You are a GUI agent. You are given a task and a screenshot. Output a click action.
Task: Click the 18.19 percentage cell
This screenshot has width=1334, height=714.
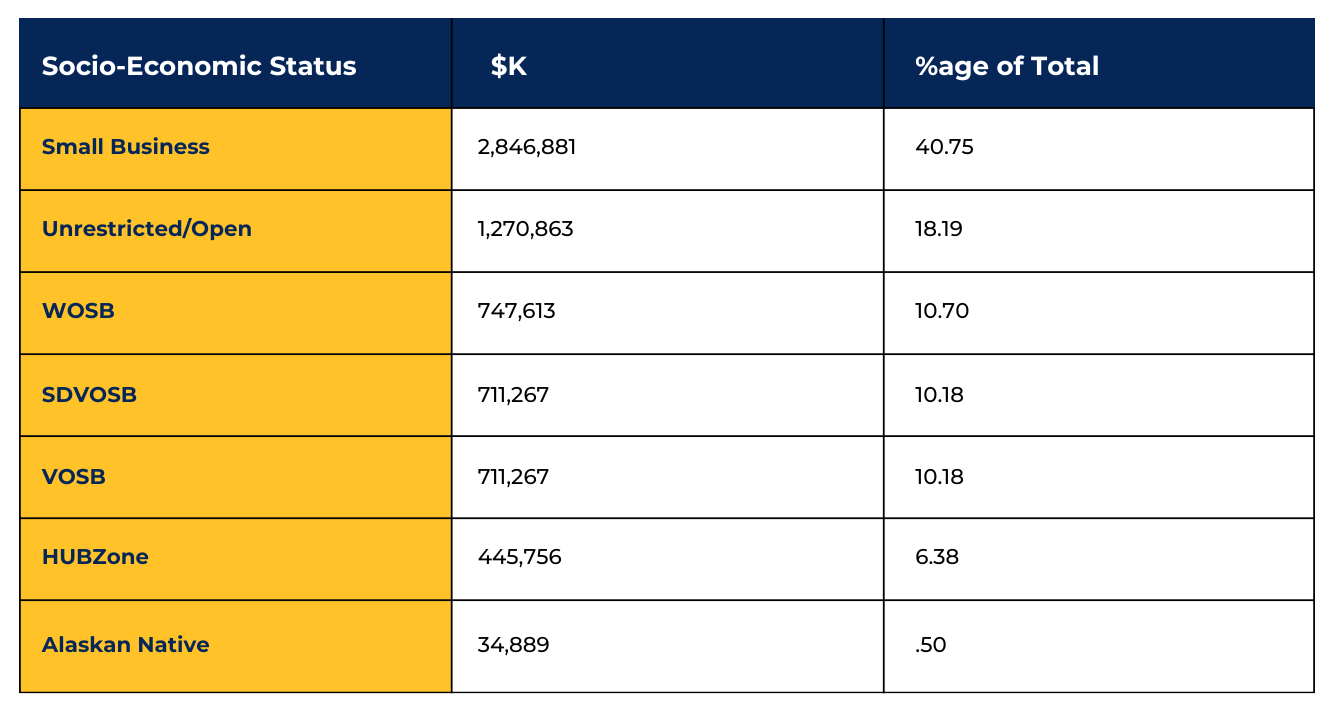(940, 229)
